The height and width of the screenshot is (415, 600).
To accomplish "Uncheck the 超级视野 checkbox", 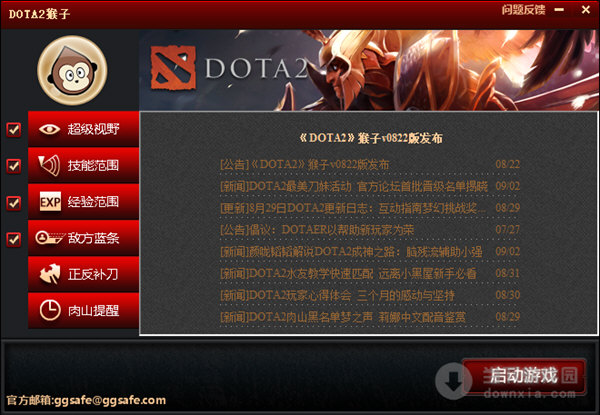I will coord(14,130).
